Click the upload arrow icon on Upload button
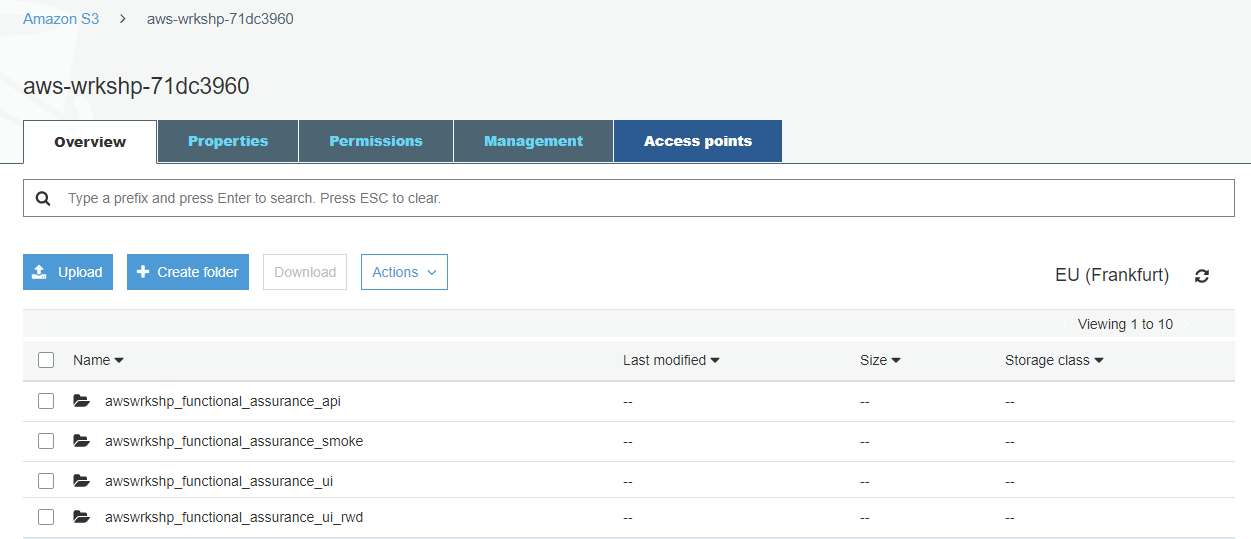The image size is (1251, 539). point(40,272)
